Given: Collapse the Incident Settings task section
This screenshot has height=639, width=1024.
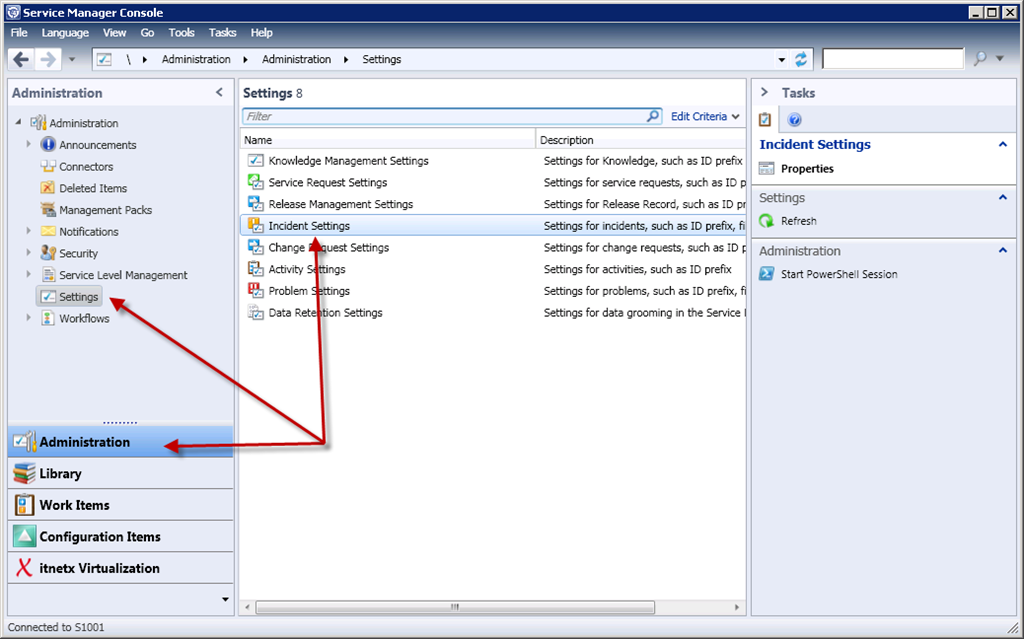Looking at the screenshot, I should 1003,145.
